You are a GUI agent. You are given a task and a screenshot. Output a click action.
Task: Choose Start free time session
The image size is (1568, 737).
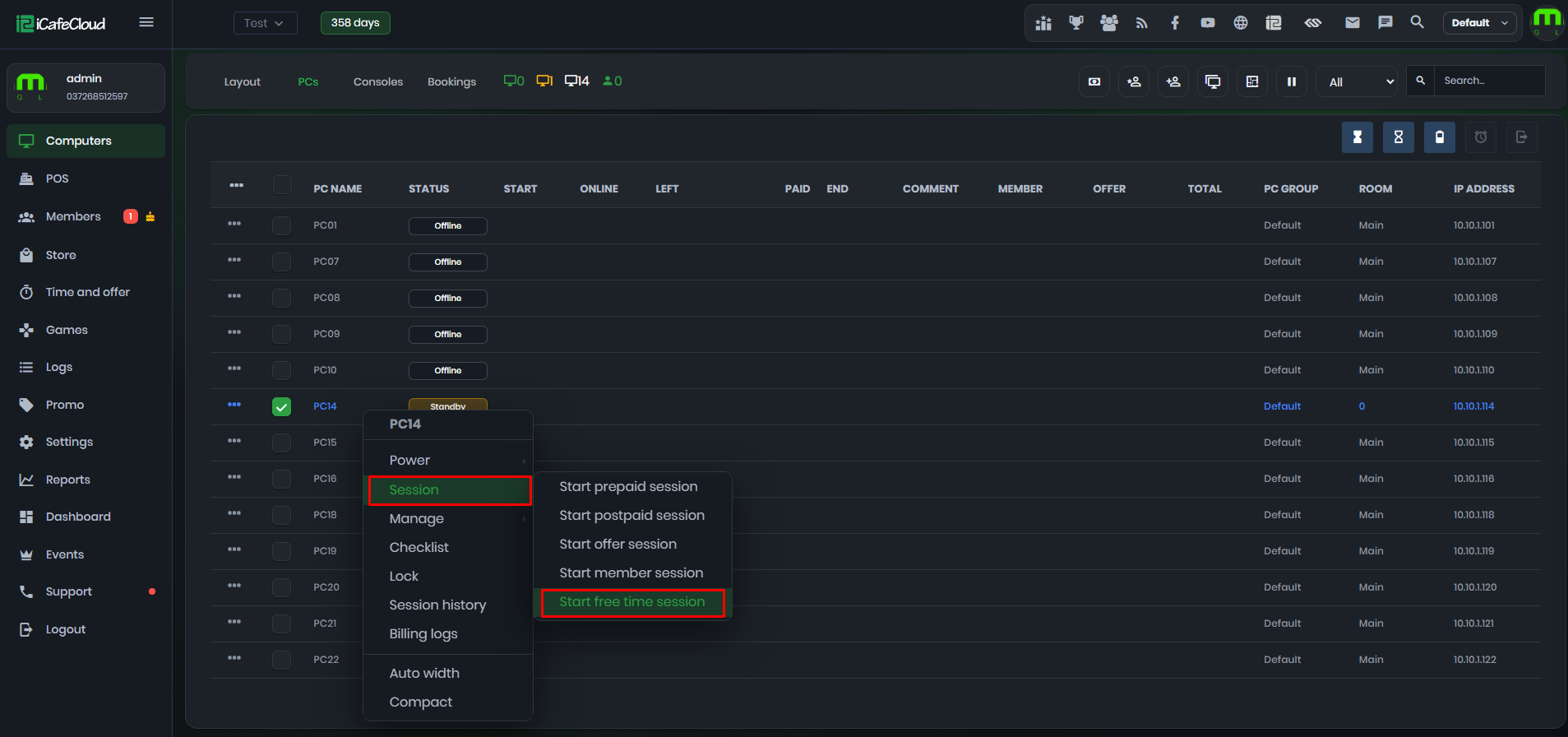pyautogui.click(x=632, y=602)
